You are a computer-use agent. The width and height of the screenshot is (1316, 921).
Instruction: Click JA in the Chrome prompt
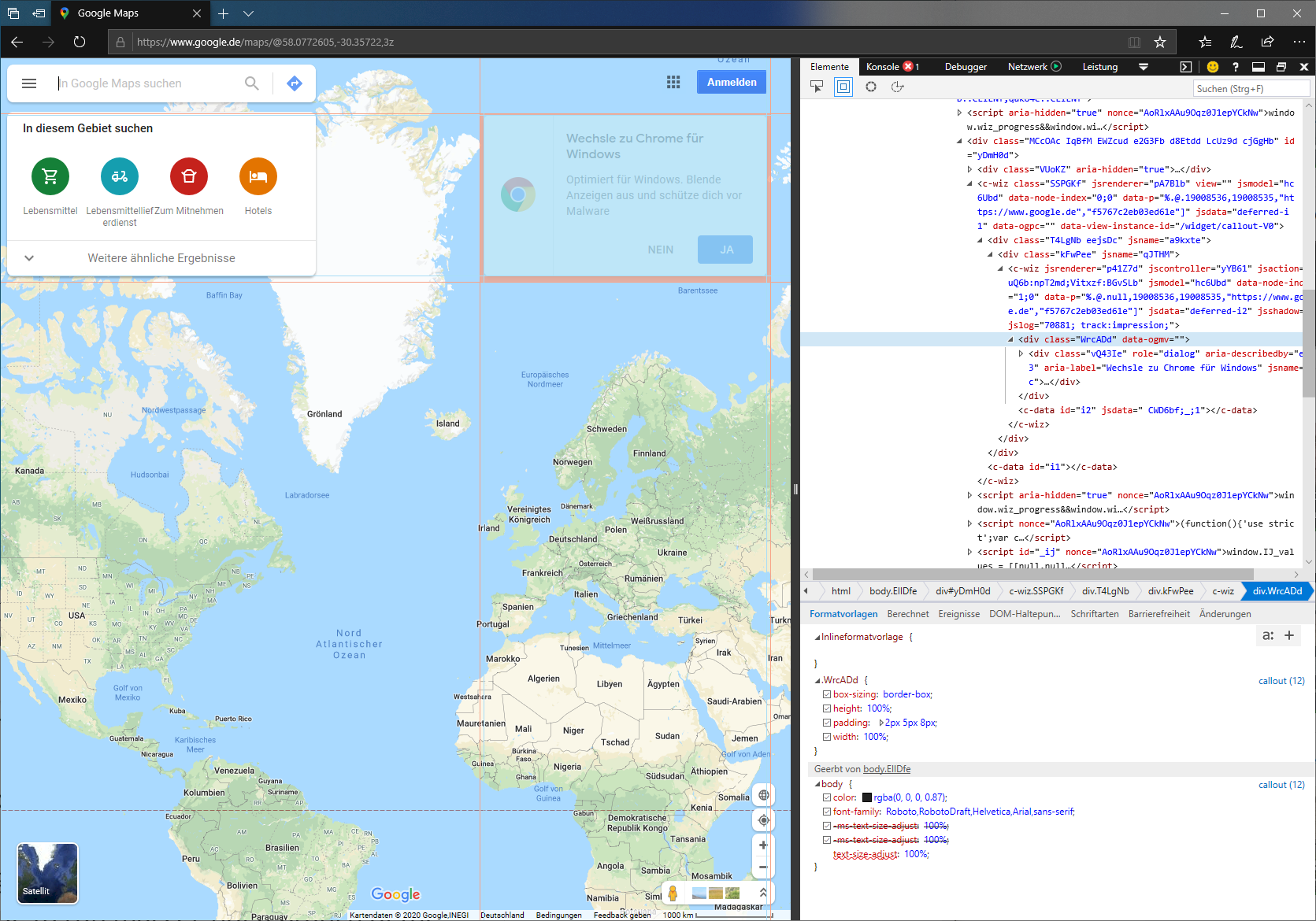click(725, 250)
